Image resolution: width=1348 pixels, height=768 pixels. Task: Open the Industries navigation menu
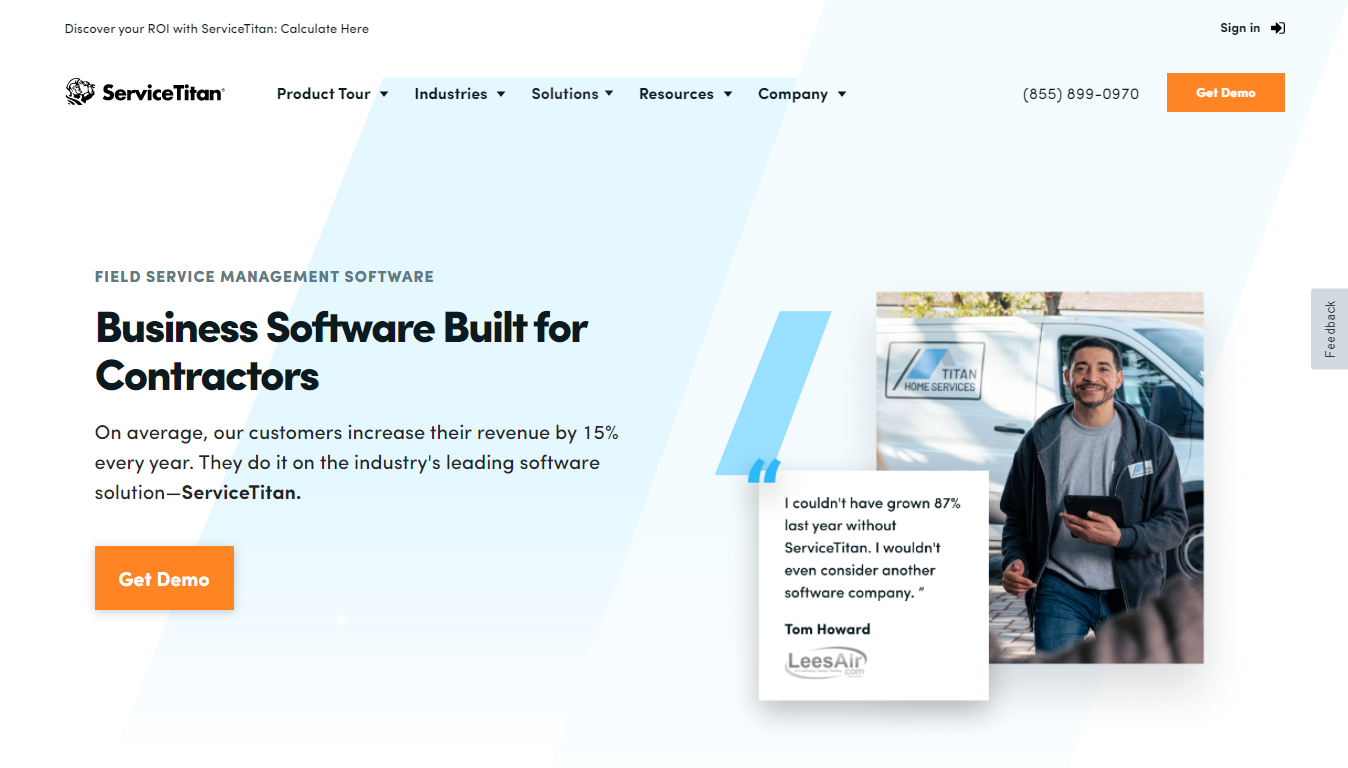pos(451,94)
